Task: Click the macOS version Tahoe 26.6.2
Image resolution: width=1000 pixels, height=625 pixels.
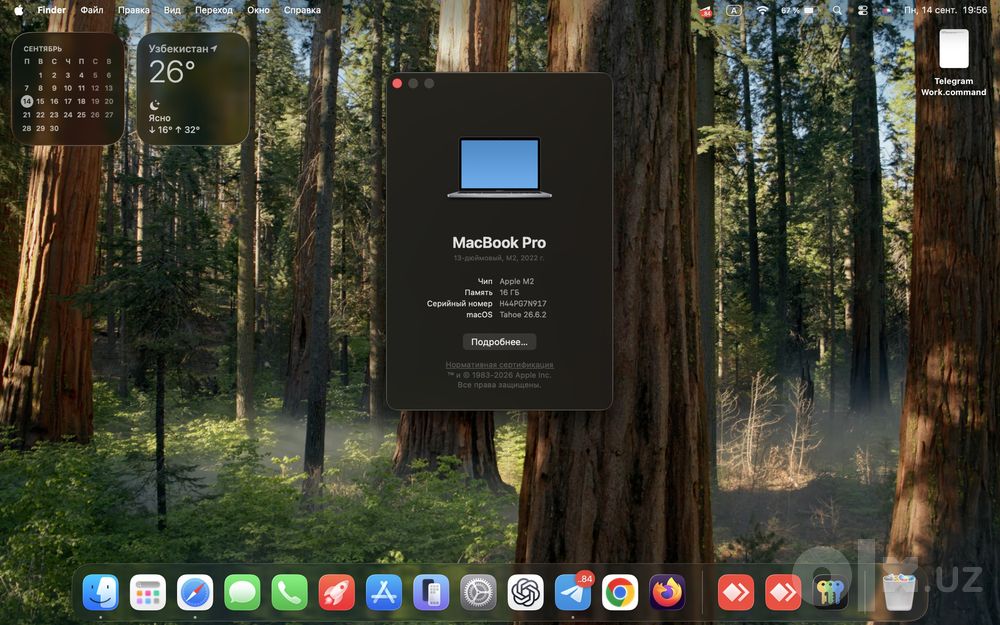Action: (523, 314)
